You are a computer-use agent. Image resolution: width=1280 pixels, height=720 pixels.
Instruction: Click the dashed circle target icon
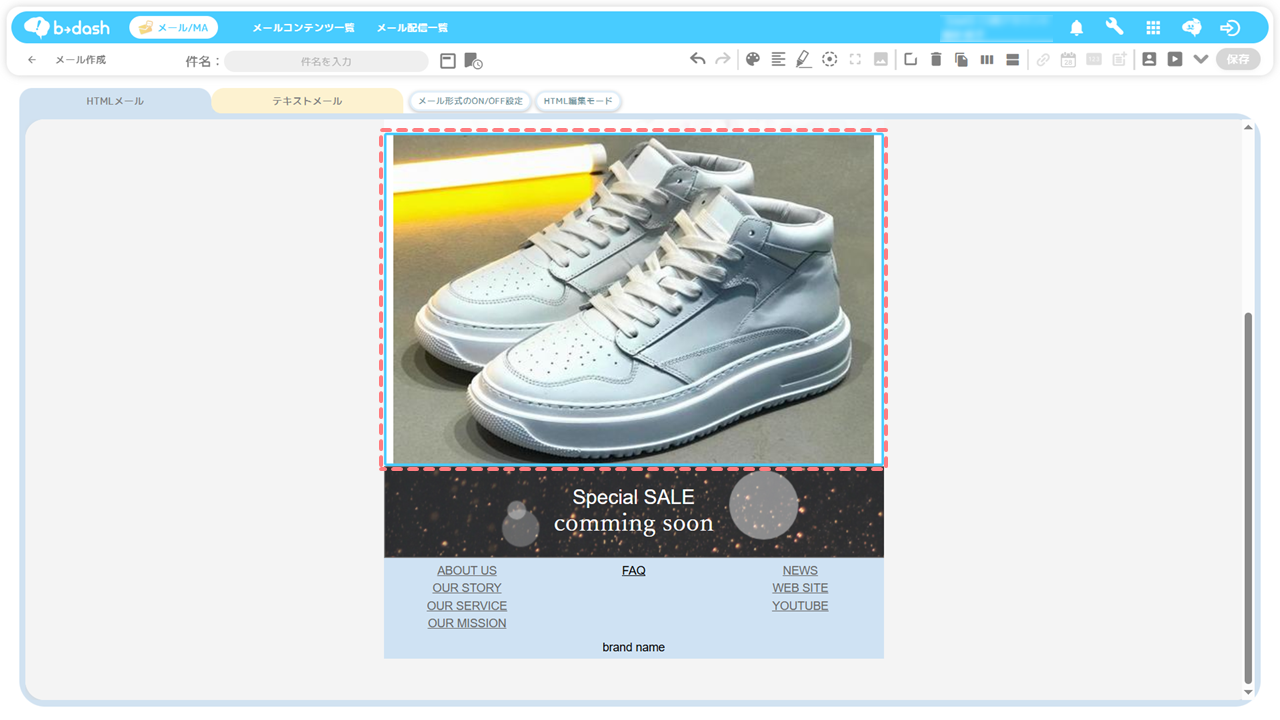829,59
